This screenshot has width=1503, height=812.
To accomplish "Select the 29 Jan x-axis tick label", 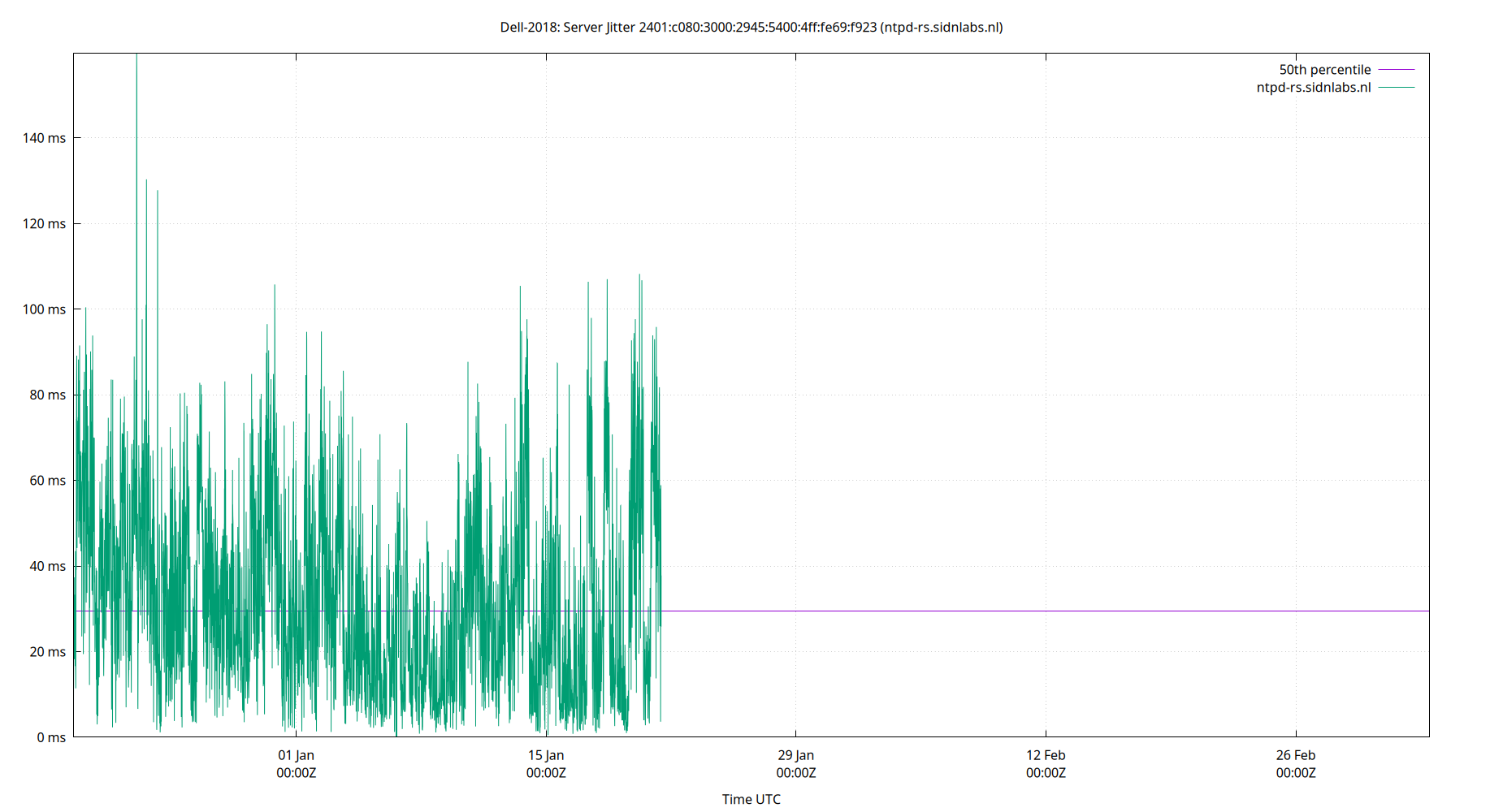I will [795, 755].
